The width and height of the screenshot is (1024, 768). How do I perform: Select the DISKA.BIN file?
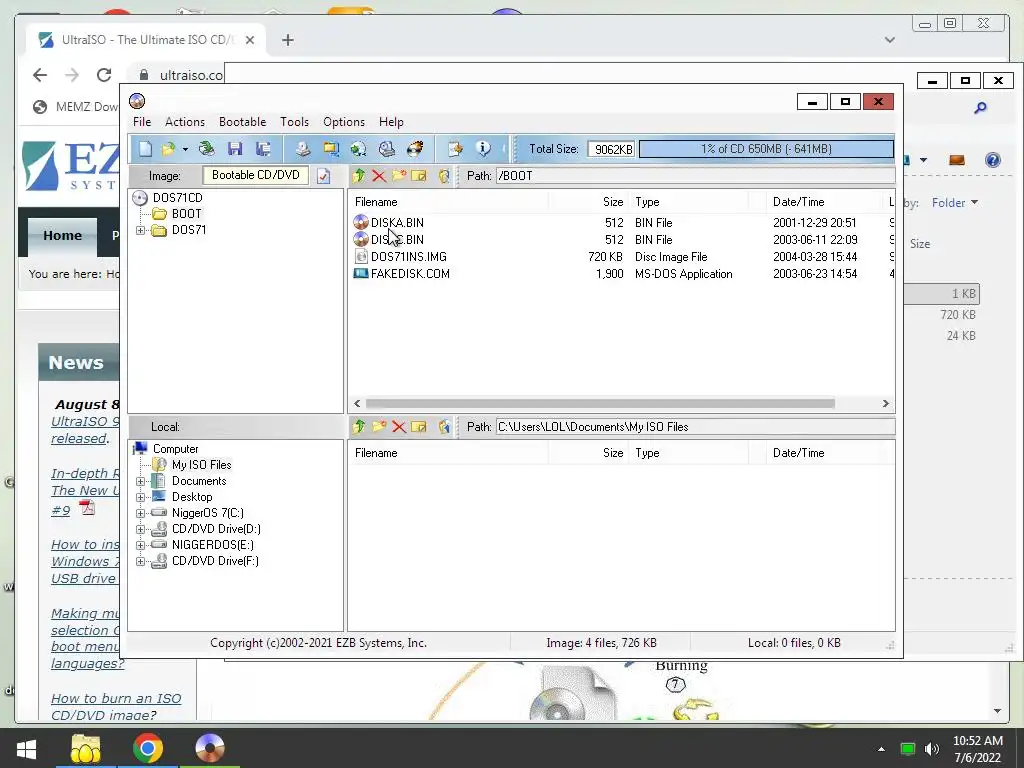[x=397, y=223]
